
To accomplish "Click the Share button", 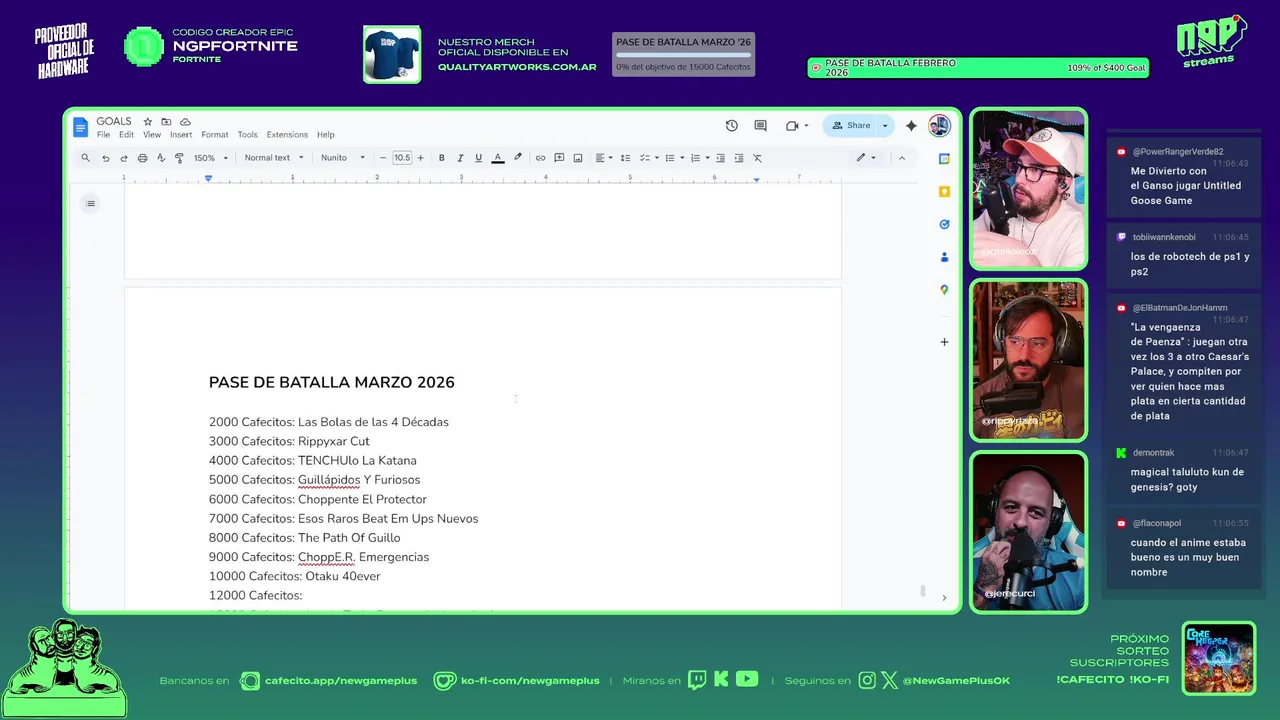I will click(852, 126).
